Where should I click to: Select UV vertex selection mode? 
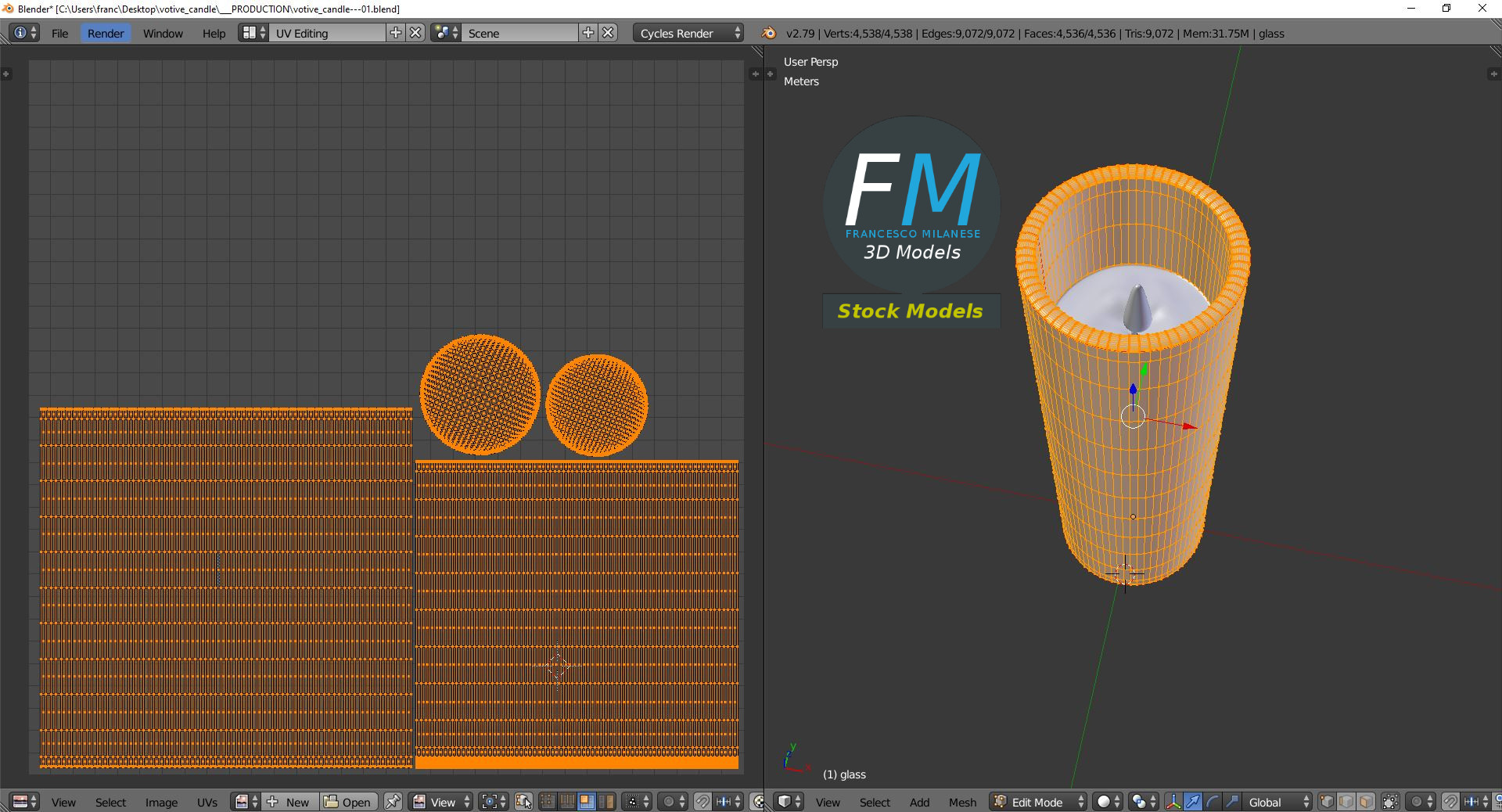(548, 802)
